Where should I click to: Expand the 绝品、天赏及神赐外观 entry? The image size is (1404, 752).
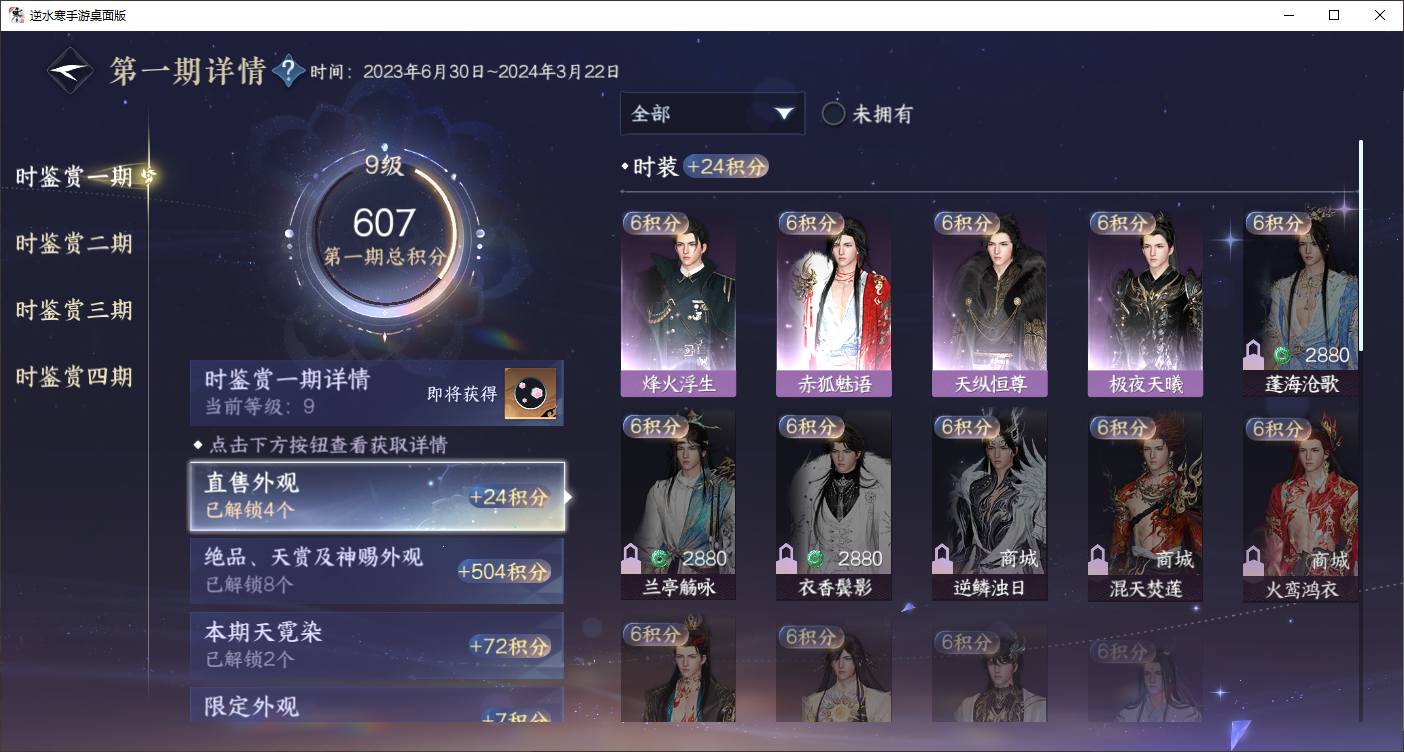coord(377,571)
